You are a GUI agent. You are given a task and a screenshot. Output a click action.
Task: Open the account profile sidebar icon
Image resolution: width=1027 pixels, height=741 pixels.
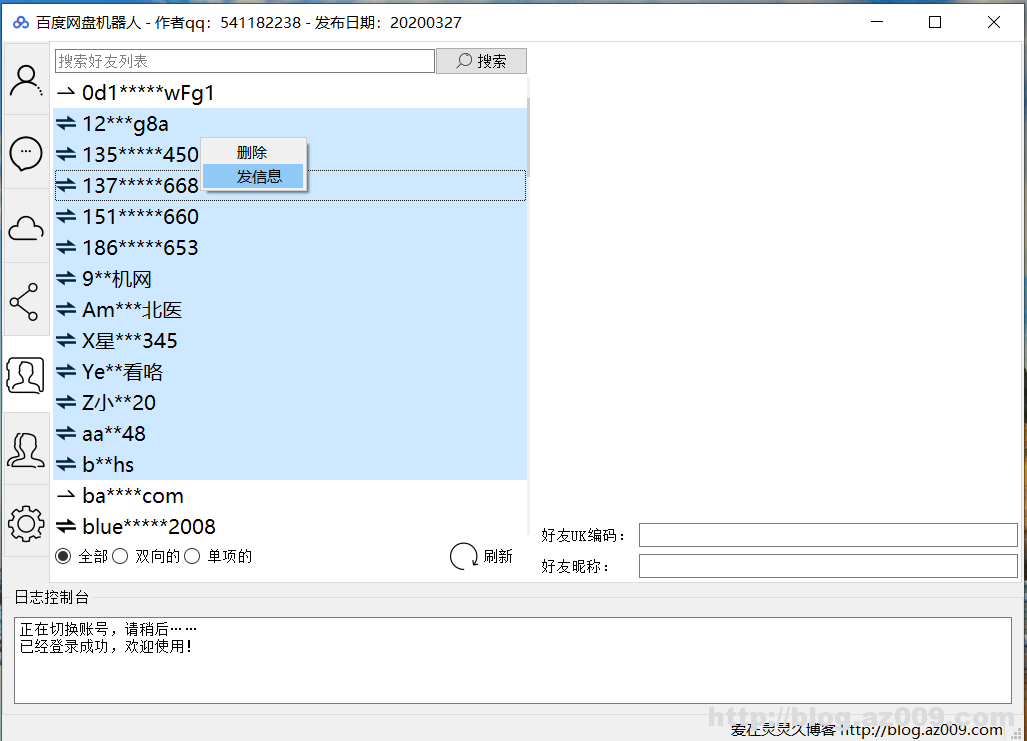coord(26,80)
